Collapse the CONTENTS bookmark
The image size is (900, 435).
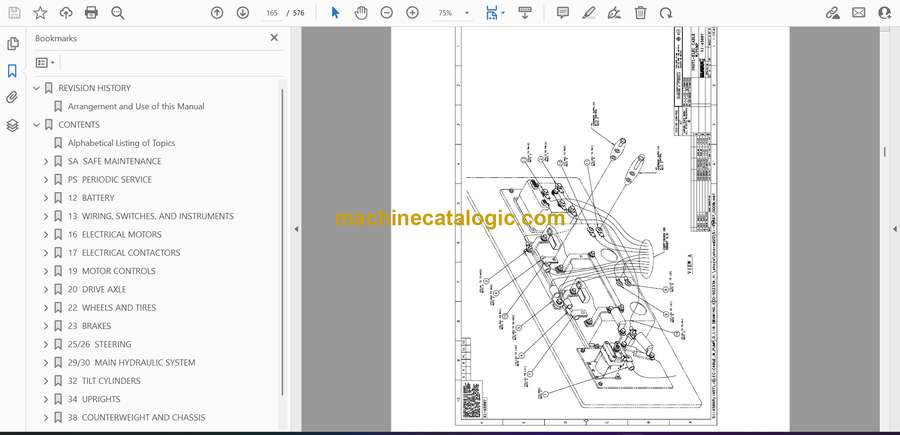[37, 125]
